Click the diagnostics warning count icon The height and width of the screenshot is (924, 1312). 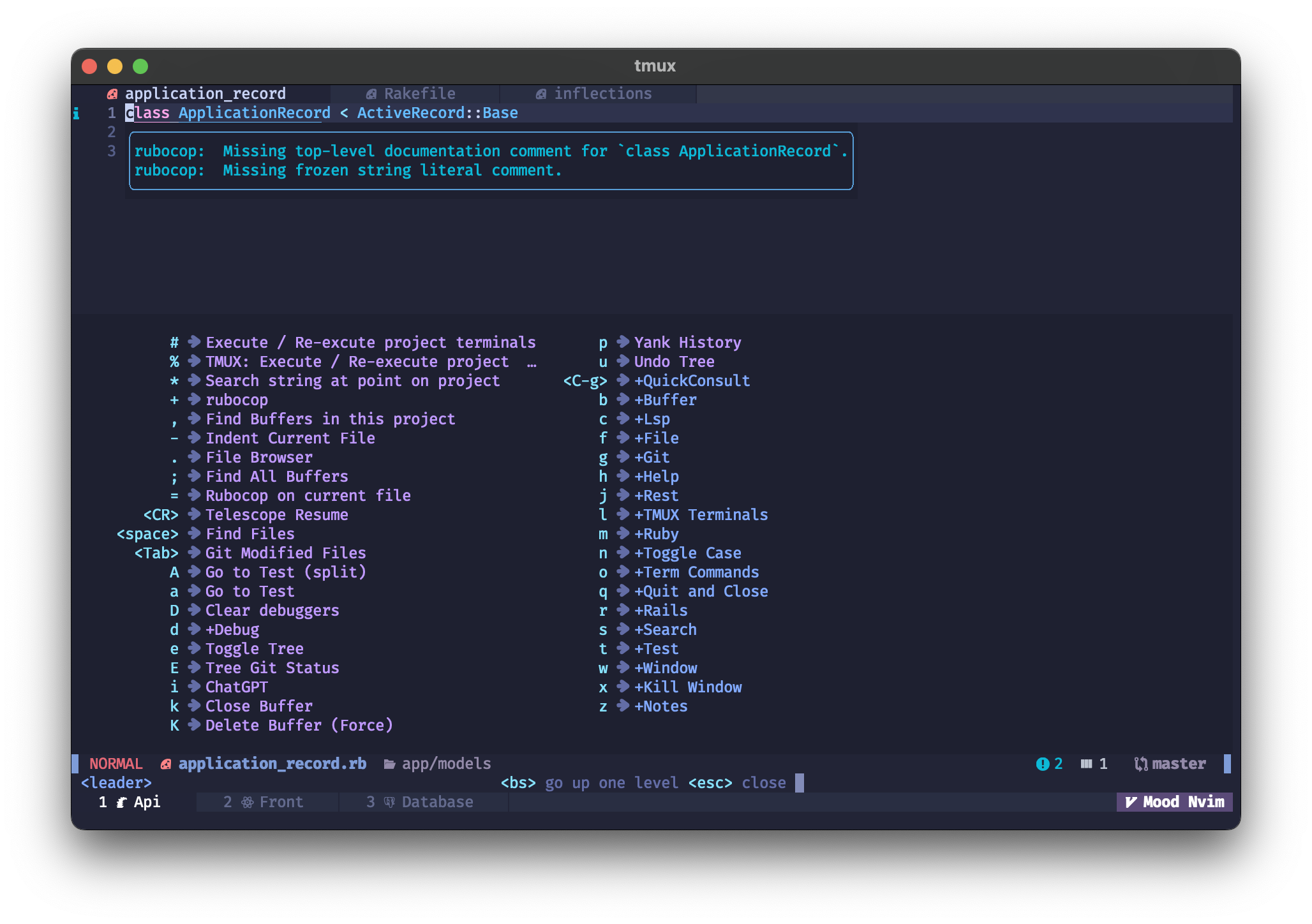coord(1042,764)
